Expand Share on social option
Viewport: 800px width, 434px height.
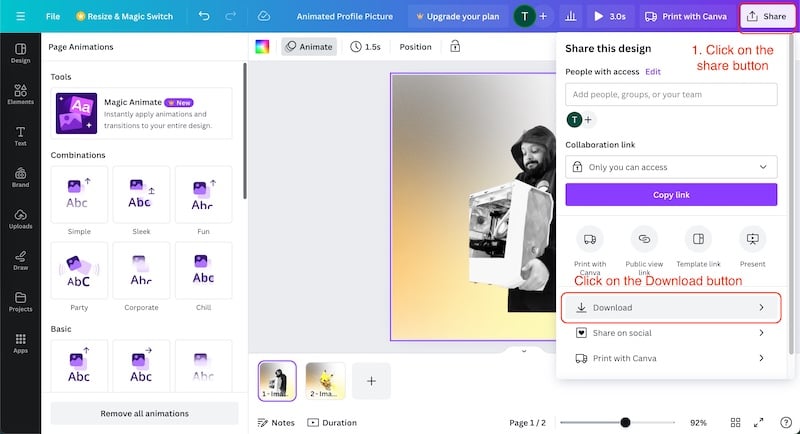pos(671,333)
